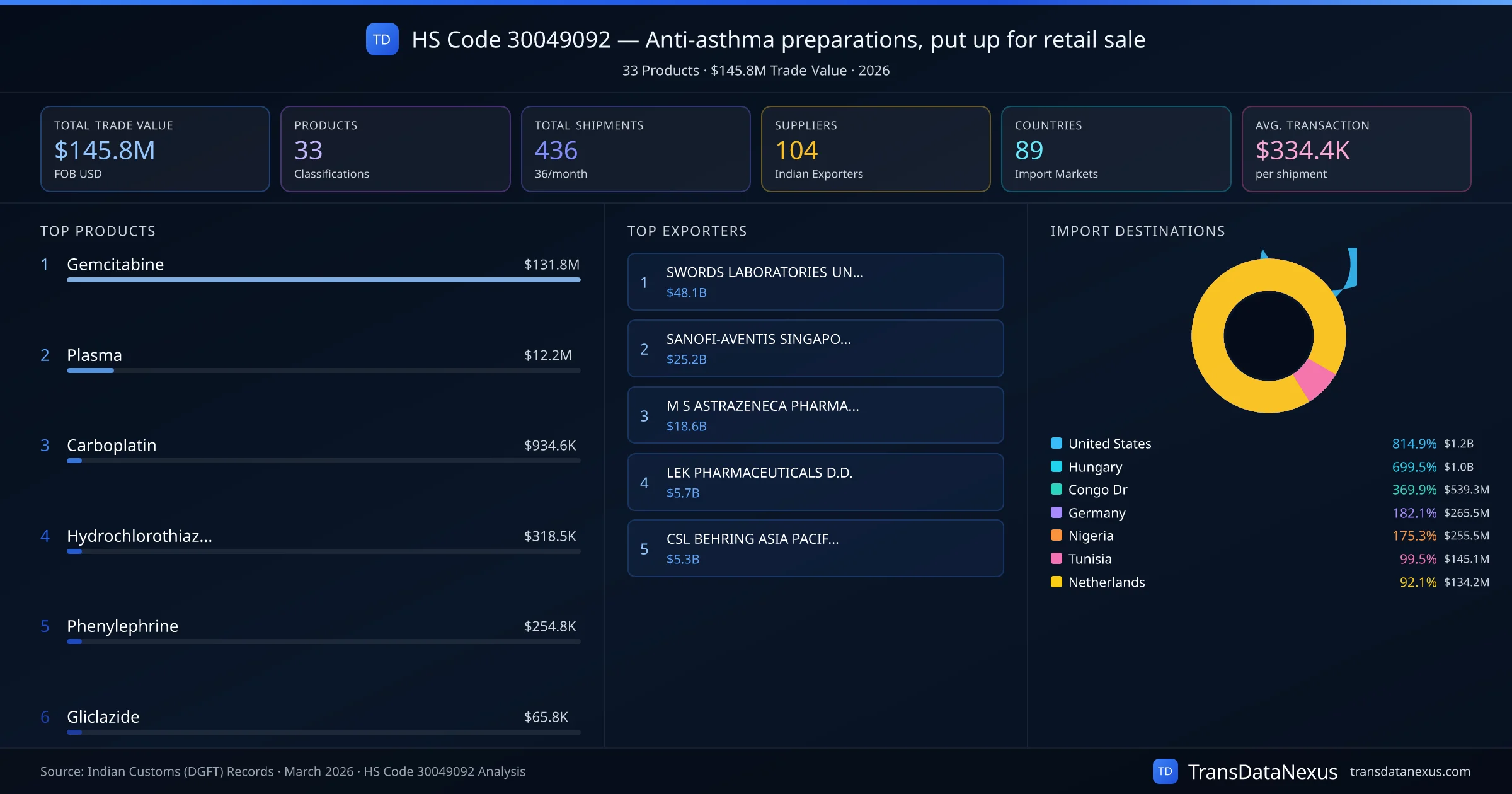Click the Germany purple legend square

coord(1057,512)
